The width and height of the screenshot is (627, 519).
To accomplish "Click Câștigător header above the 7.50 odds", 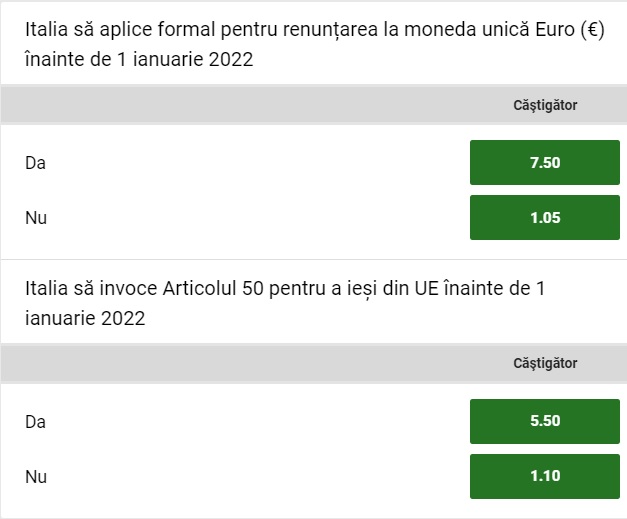I will (545, 104).
